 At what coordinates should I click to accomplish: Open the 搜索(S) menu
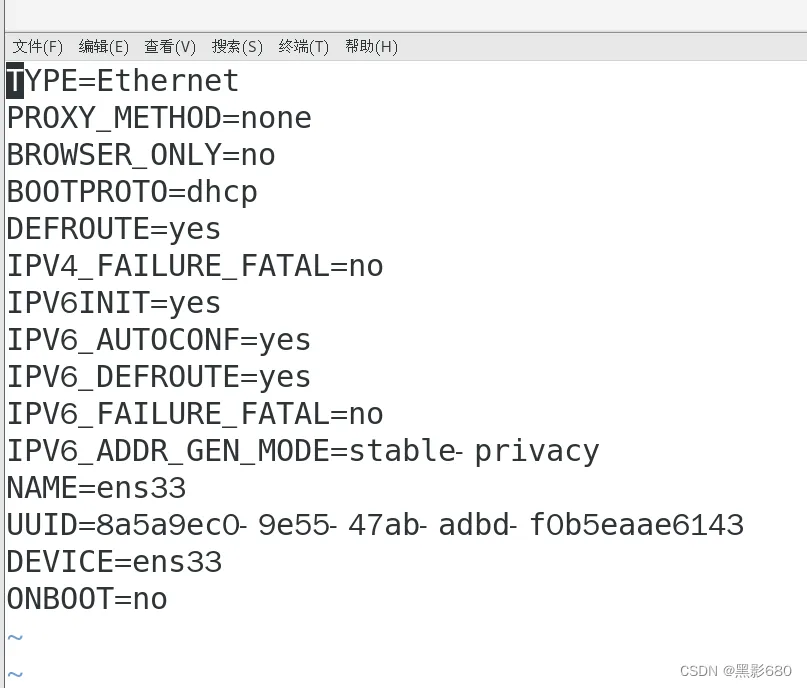tap(237, 47)
